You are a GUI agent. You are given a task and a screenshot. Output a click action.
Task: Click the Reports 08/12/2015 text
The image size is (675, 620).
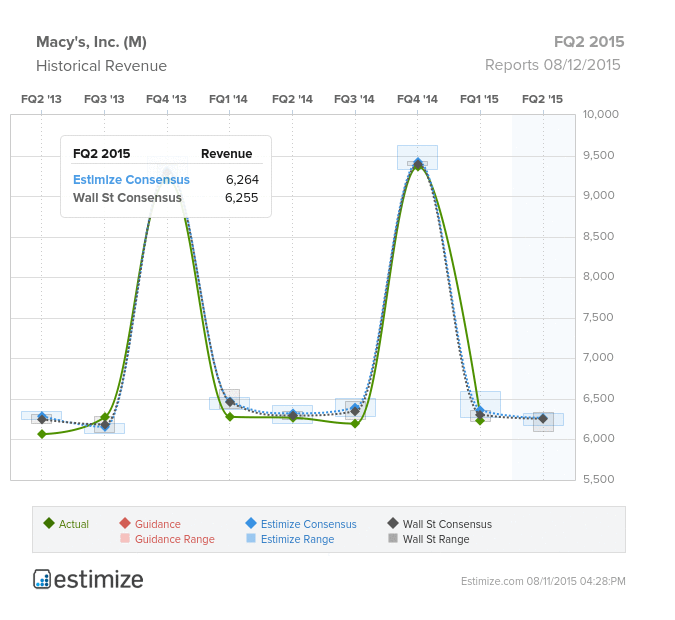click(553, 65)
